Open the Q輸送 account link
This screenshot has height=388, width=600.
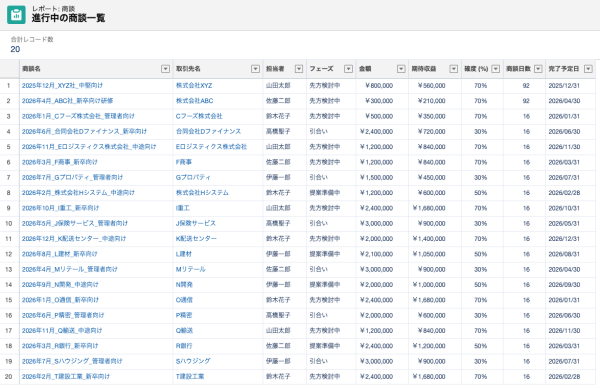(184, 331)
